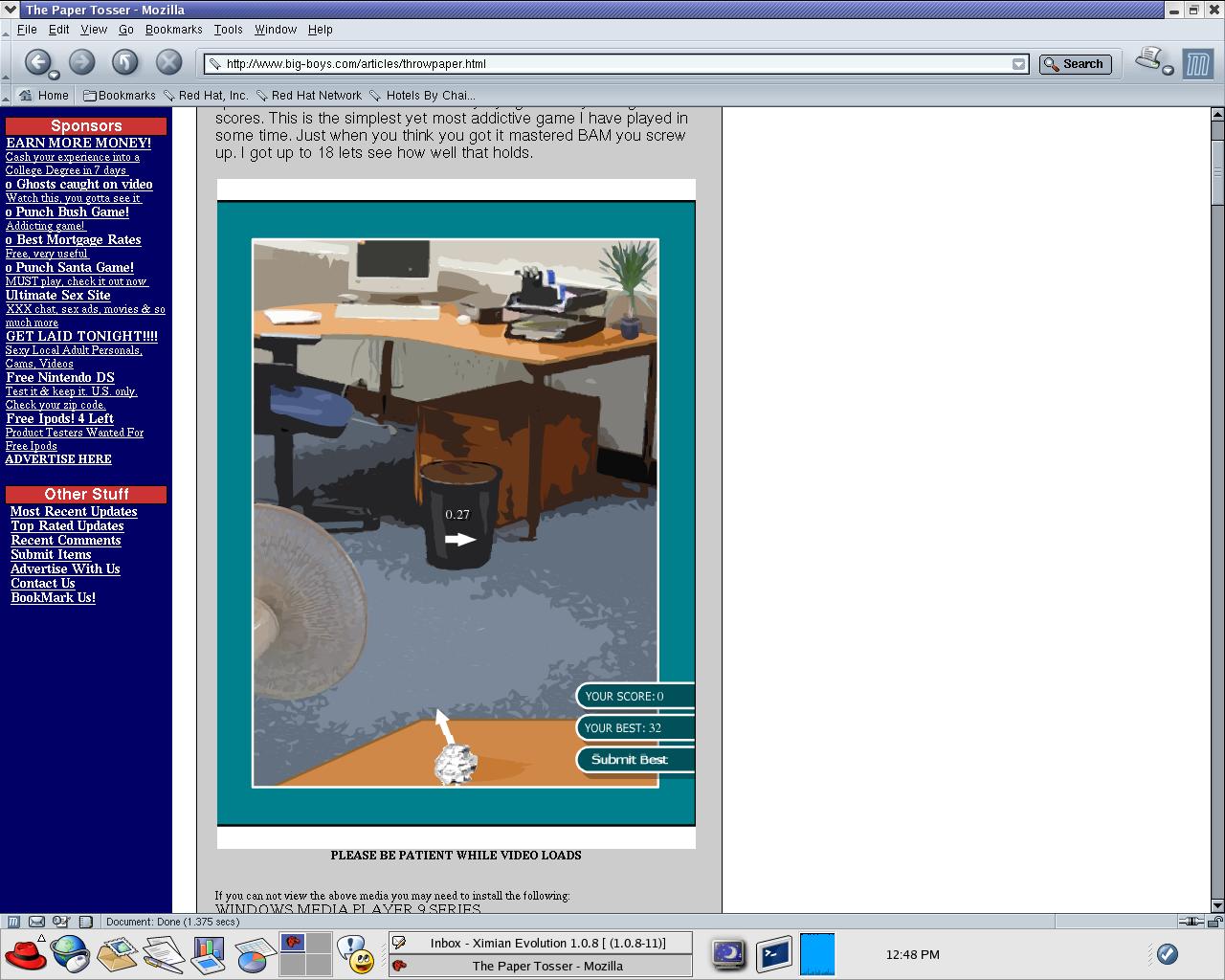
Task: Click the Search button
Action: tap(1075, 64)
